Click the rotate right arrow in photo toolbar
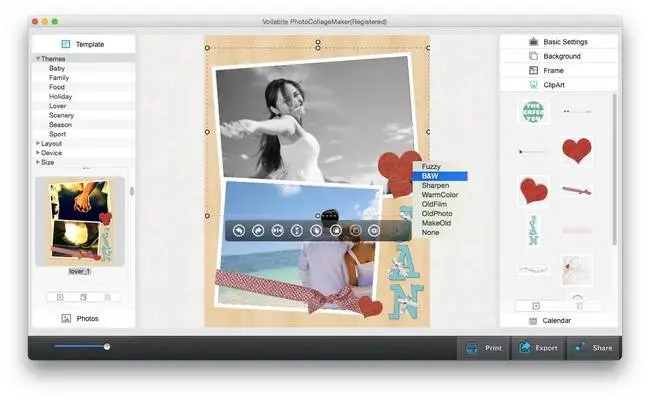Image resolution: width=650 pixels, height=400 pixels. (258, 230)
